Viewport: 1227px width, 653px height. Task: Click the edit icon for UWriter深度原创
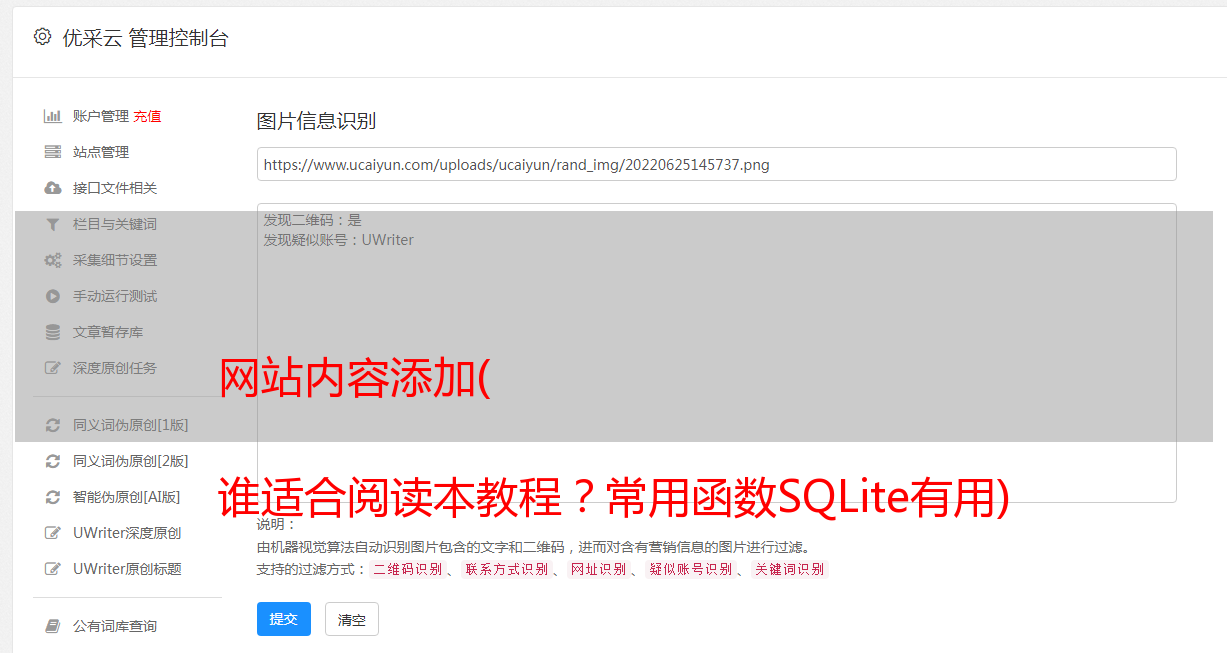tap(53, 533)
